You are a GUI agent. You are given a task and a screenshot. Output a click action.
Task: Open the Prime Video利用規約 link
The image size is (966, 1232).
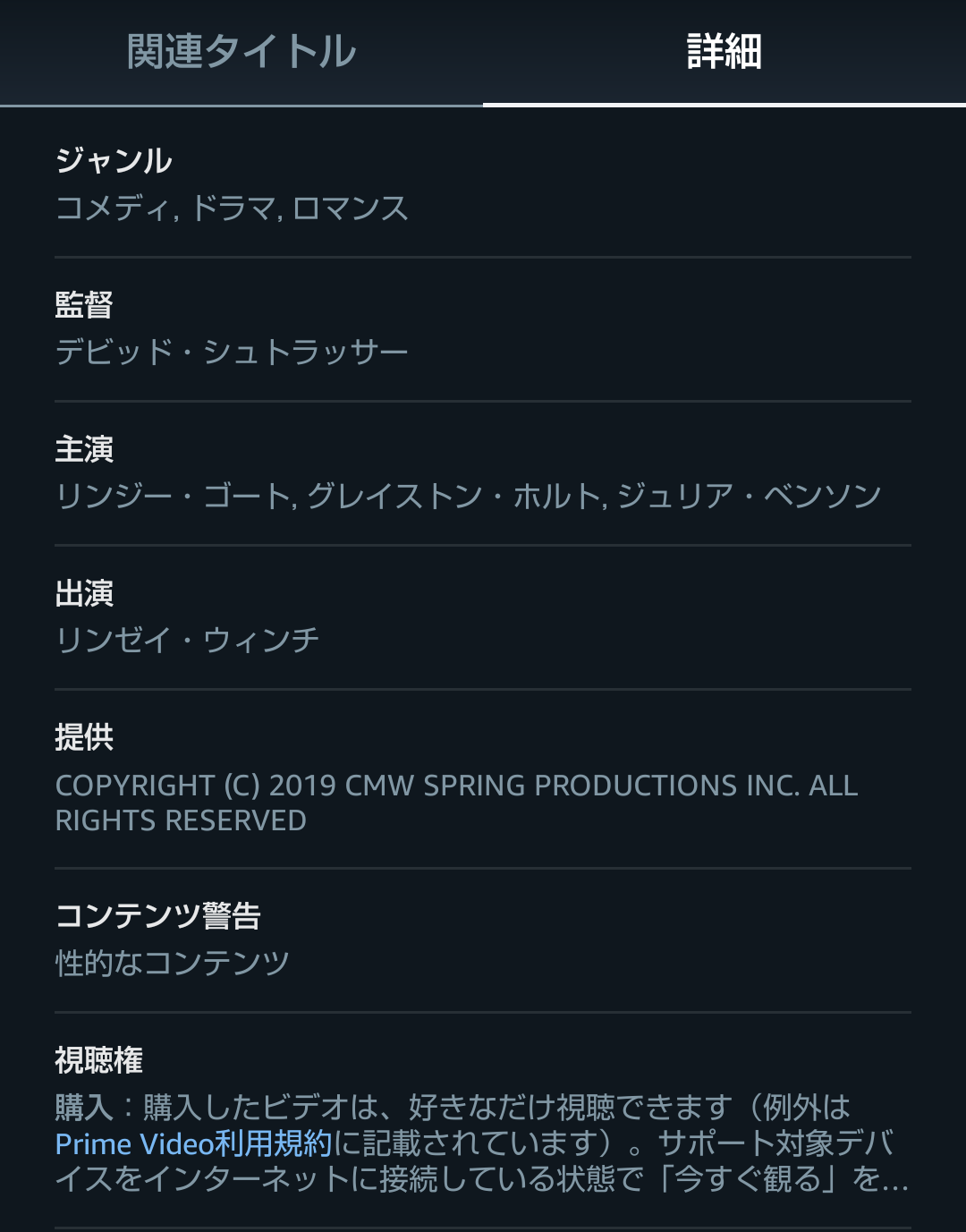point(193,1144)
